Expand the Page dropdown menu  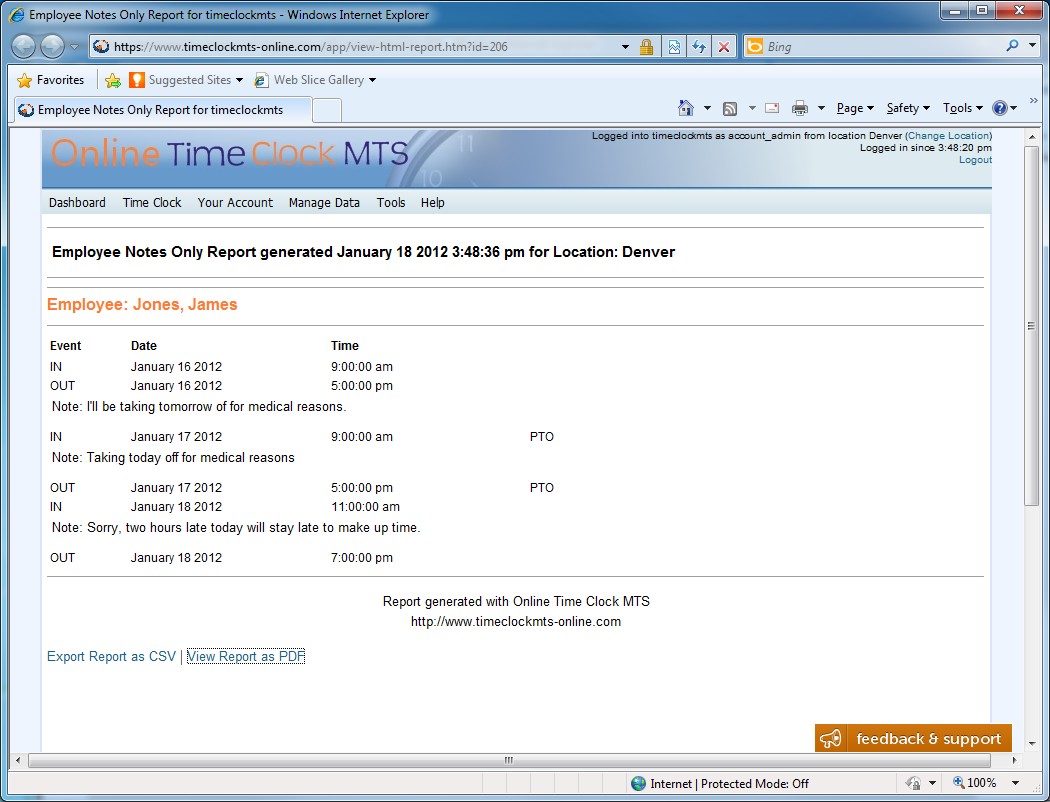pos(854,108)
